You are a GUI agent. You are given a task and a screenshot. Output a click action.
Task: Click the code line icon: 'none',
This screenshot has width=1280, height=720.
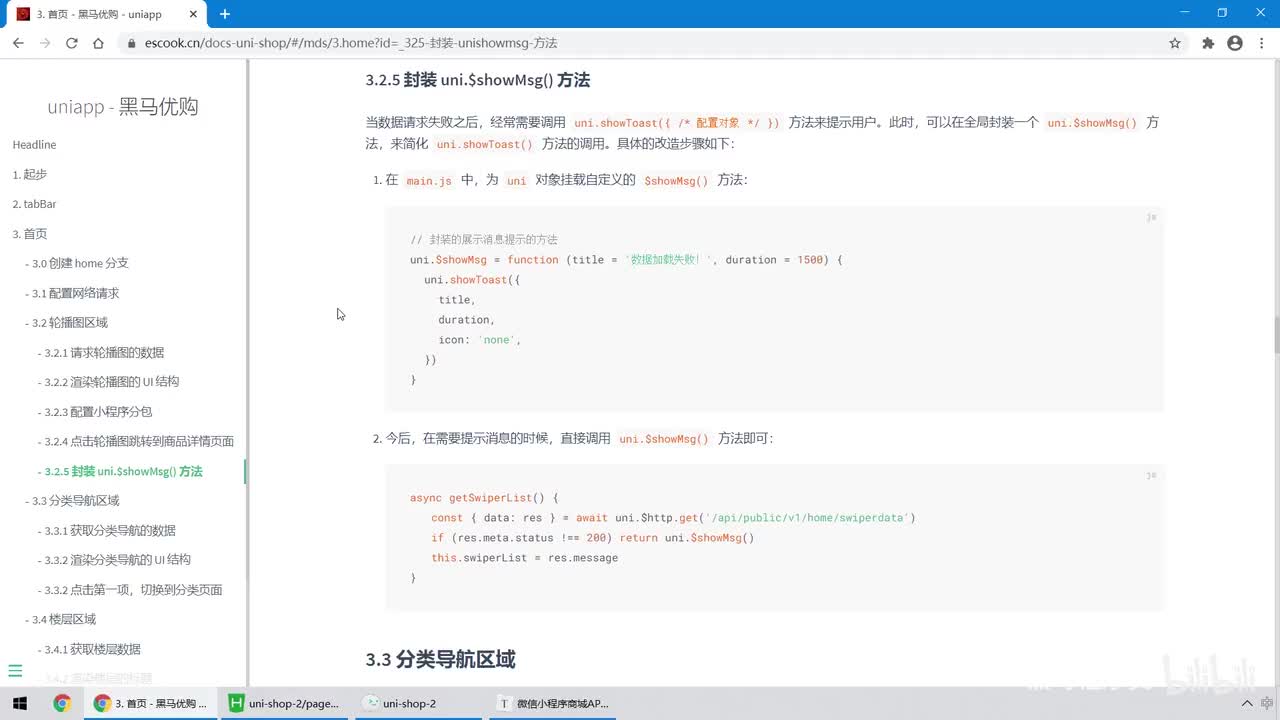tap(480, 340)
